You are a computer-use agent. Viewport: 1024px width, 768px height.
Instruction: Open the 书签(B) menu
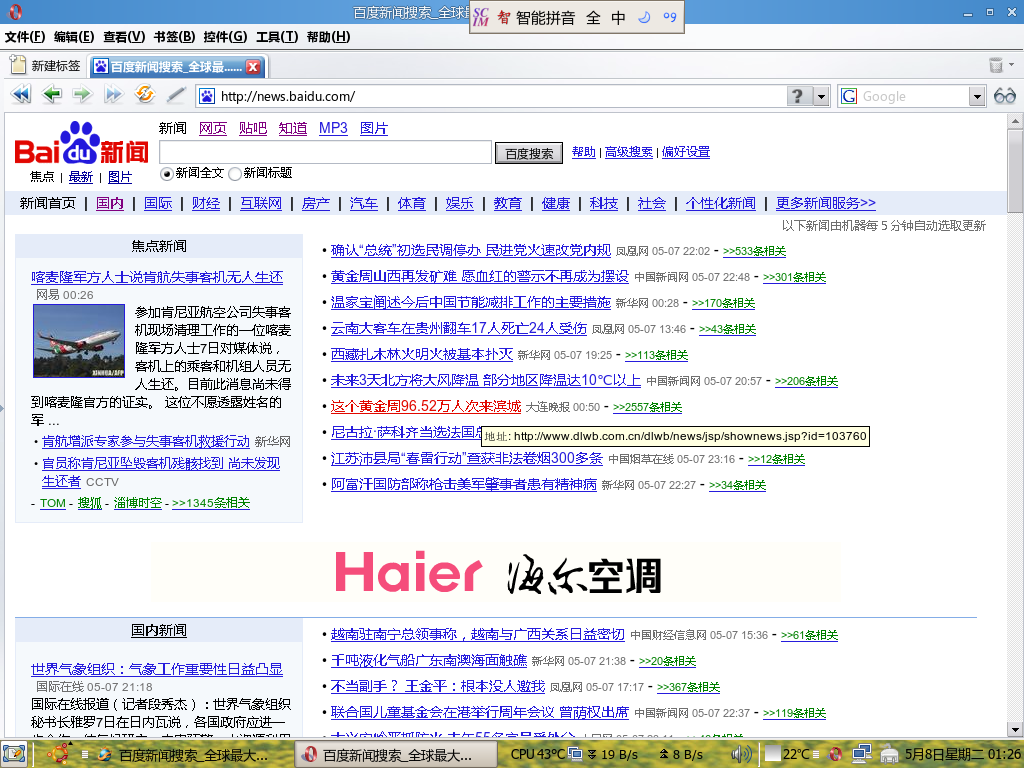[x=174, y=37]
